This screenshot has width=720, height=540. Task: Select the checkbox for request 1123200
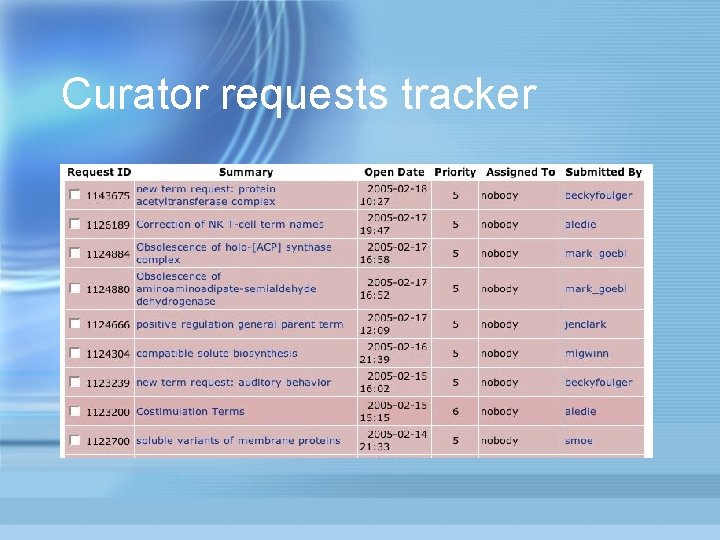point(75,411)
